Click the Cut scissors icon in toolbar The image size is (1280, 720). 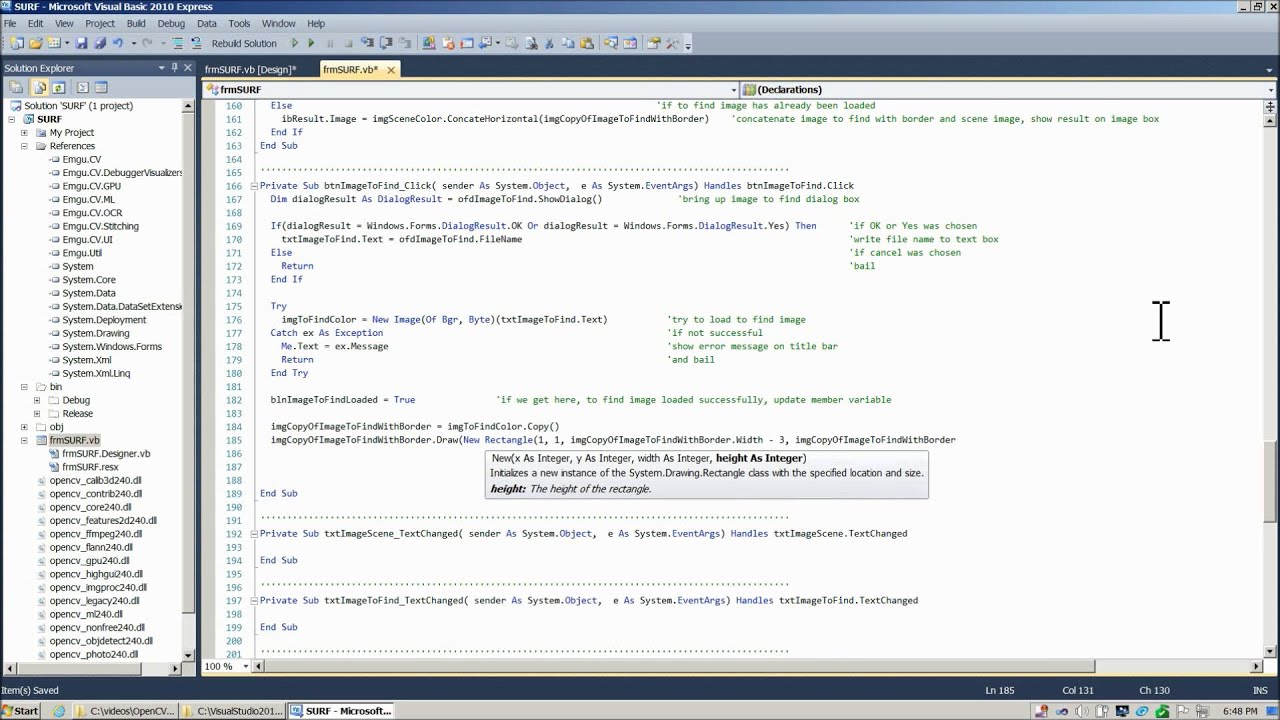[550, 44]
